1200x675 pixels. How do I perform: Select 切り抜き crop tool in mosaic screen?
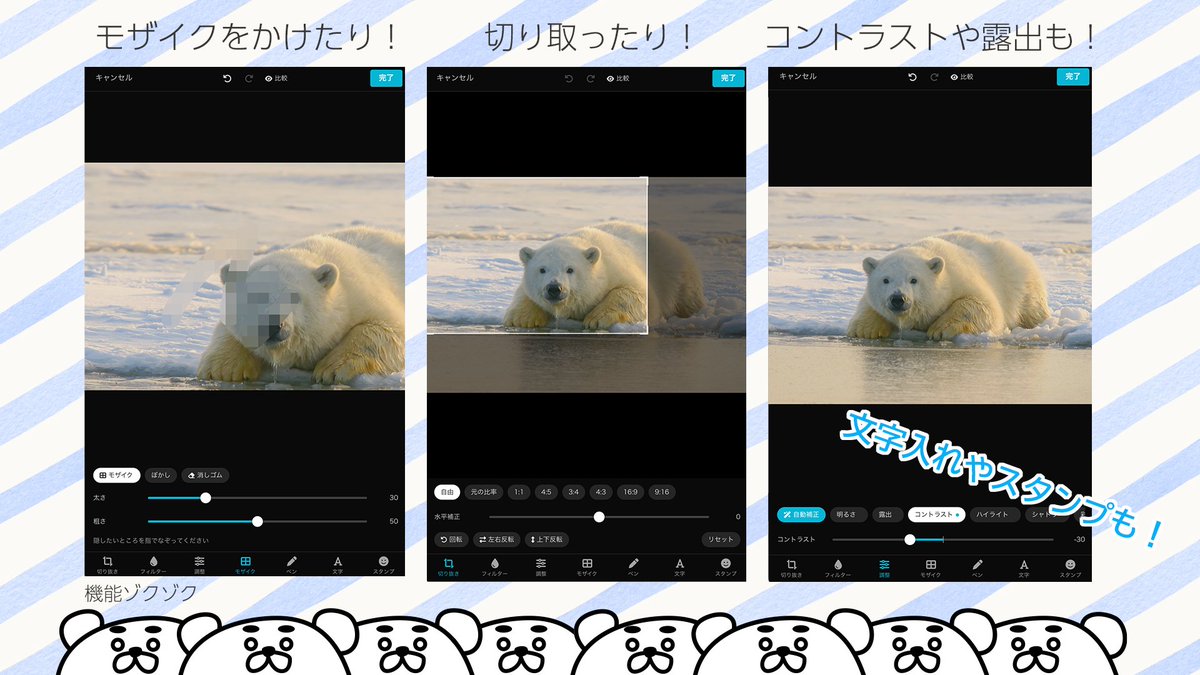coord(107,565)
